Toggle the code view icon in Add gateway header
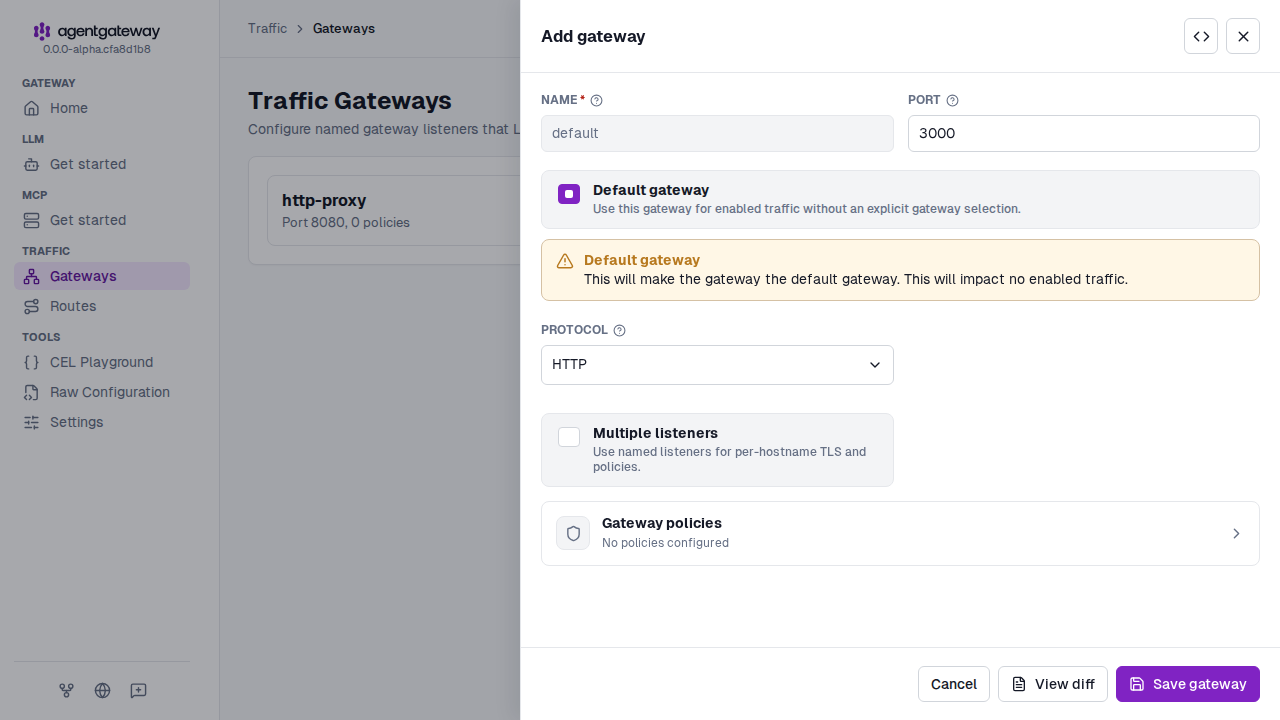This screenshot has width=1280, height=720. [1201, 36]
